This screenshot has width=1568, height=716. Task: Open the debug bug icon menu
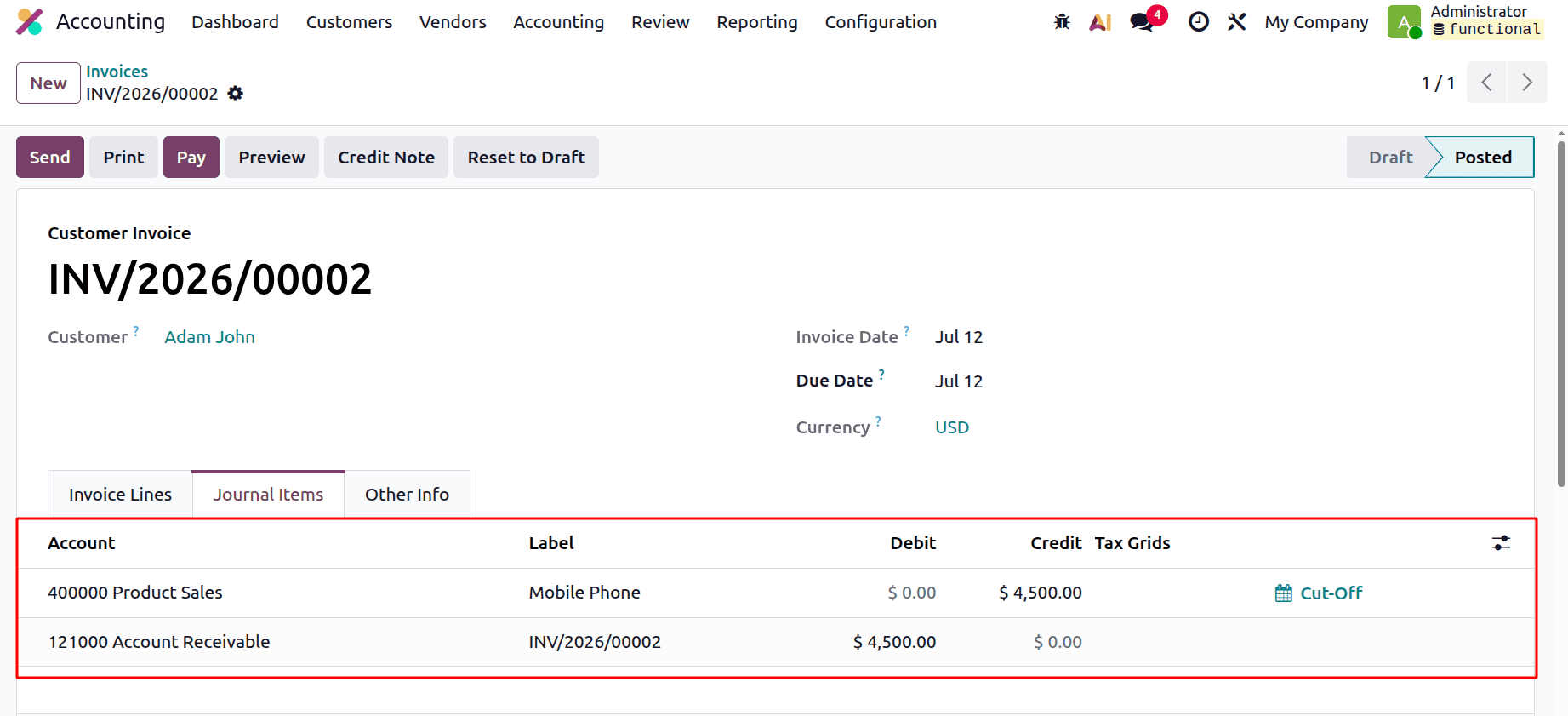(x=1062, y=22)
